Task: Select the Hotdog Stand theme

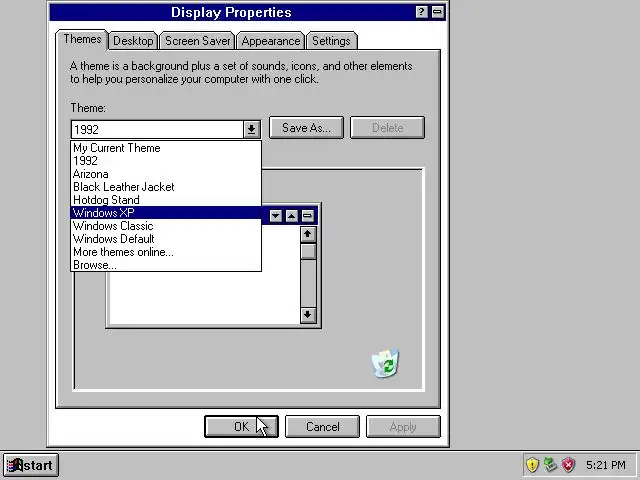Action: tap(166, 200)
